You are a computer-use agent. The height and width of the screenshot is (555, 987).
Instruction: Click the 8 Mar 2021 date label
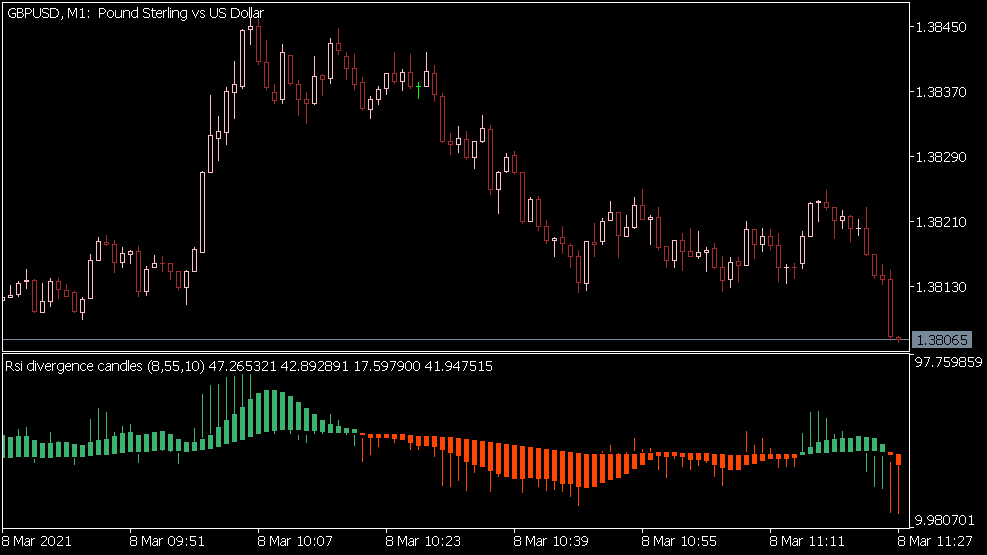[x=38, y=541]
